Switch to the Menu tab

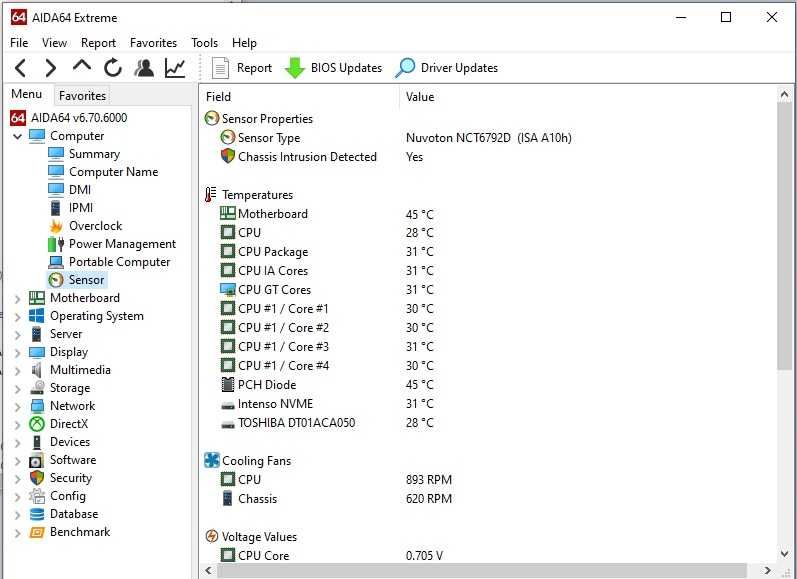27,94
